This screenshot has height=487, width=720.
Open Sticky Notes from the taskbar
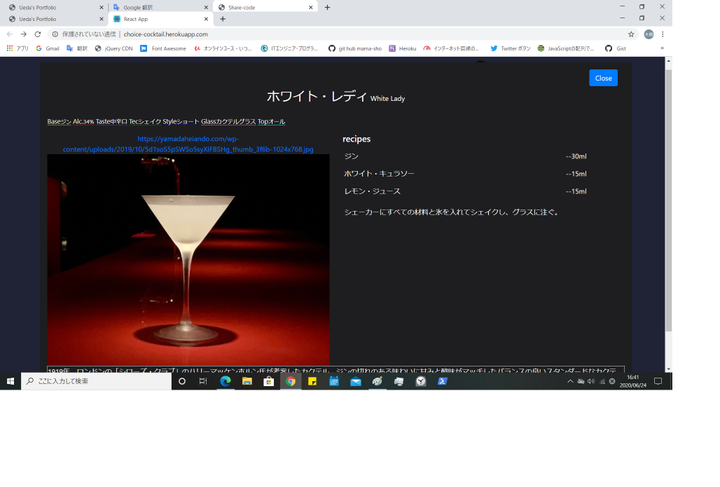click(x=312, y=381)
